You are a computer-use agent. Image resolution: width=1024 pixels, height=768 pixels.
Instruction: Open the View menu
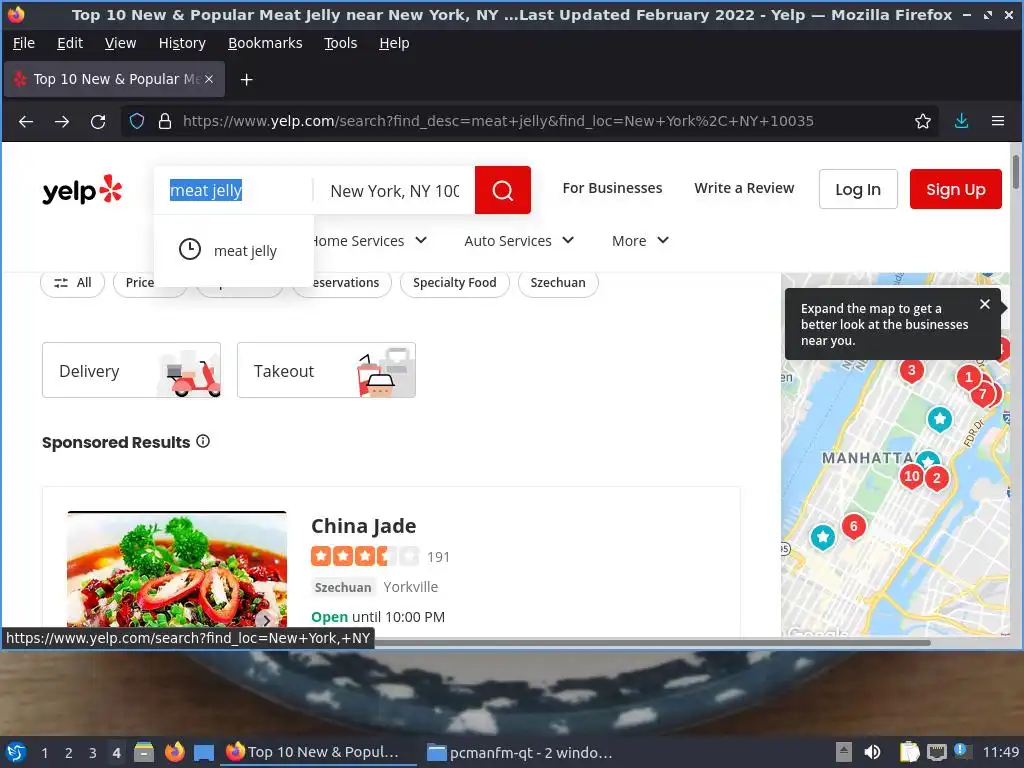[120, 43]
